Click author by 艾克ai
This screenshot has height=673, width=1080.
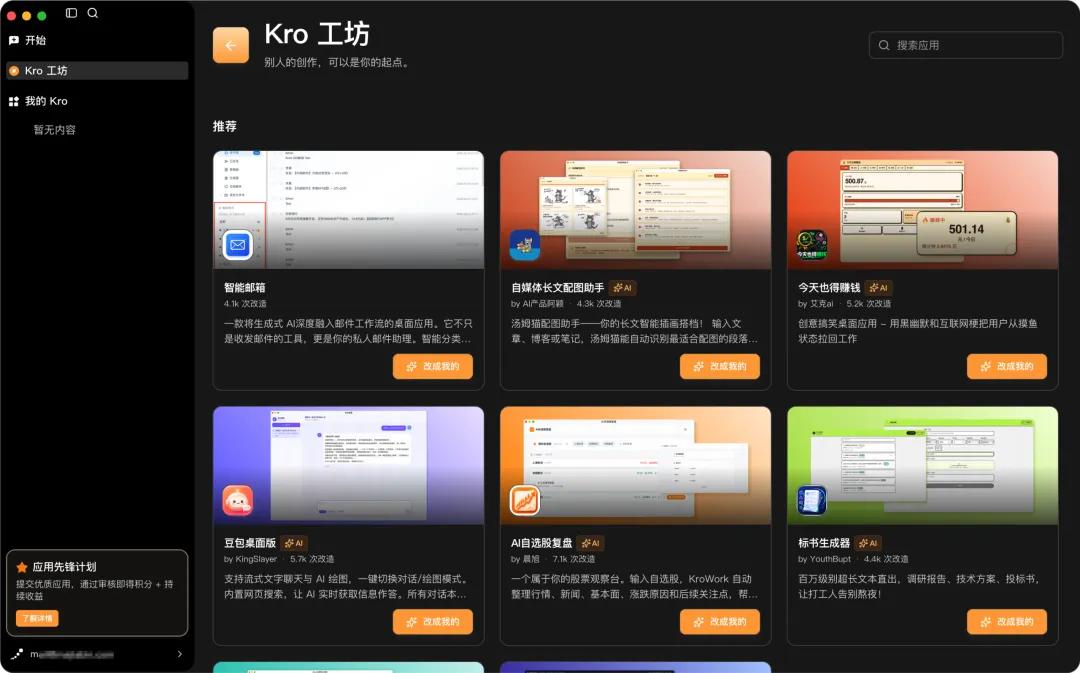click(x=816, y=304)
